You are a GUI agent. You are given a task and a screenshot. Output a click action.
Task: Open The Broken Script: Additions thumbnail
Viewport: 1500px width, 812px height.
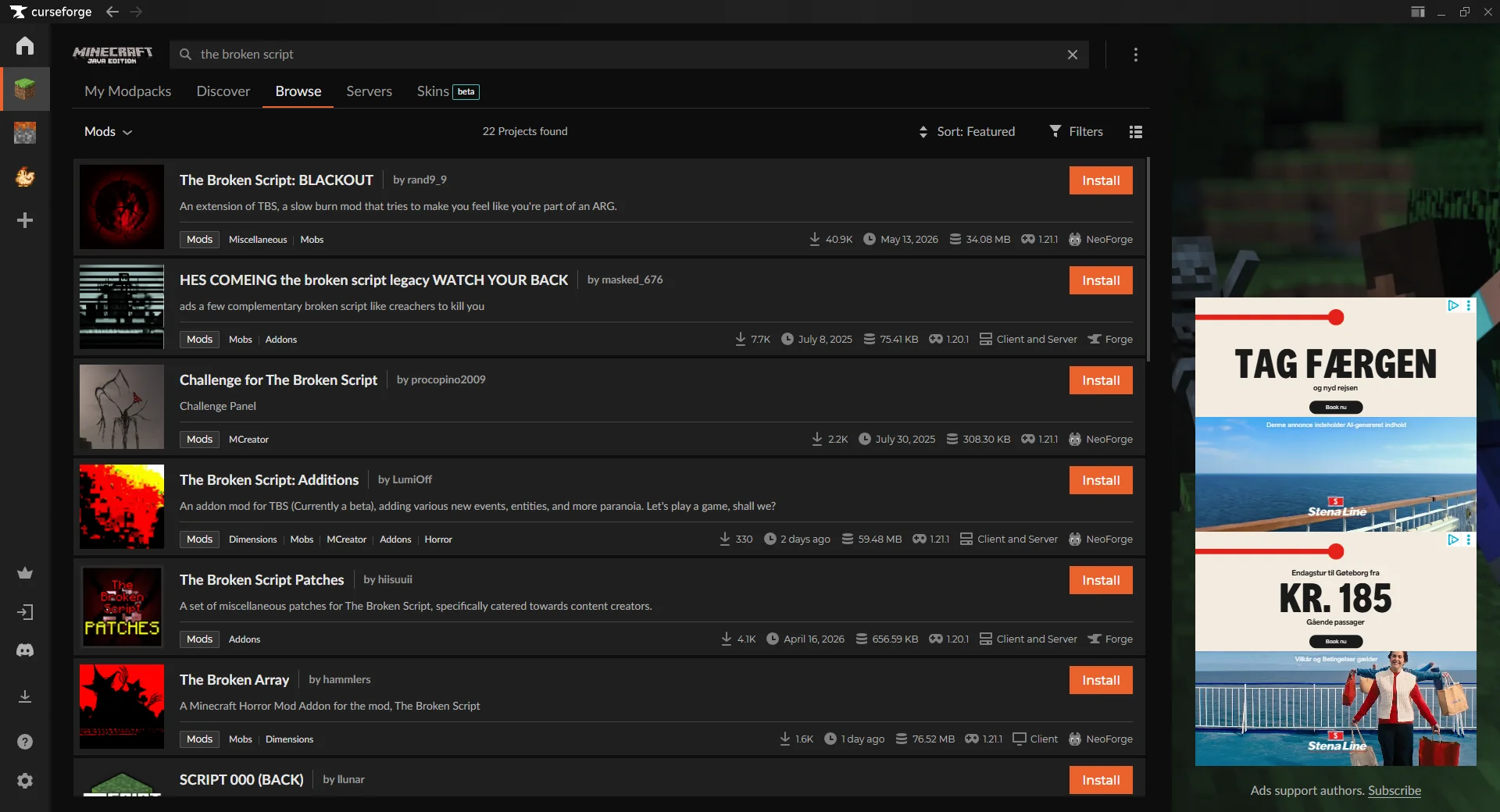[122, 507]
